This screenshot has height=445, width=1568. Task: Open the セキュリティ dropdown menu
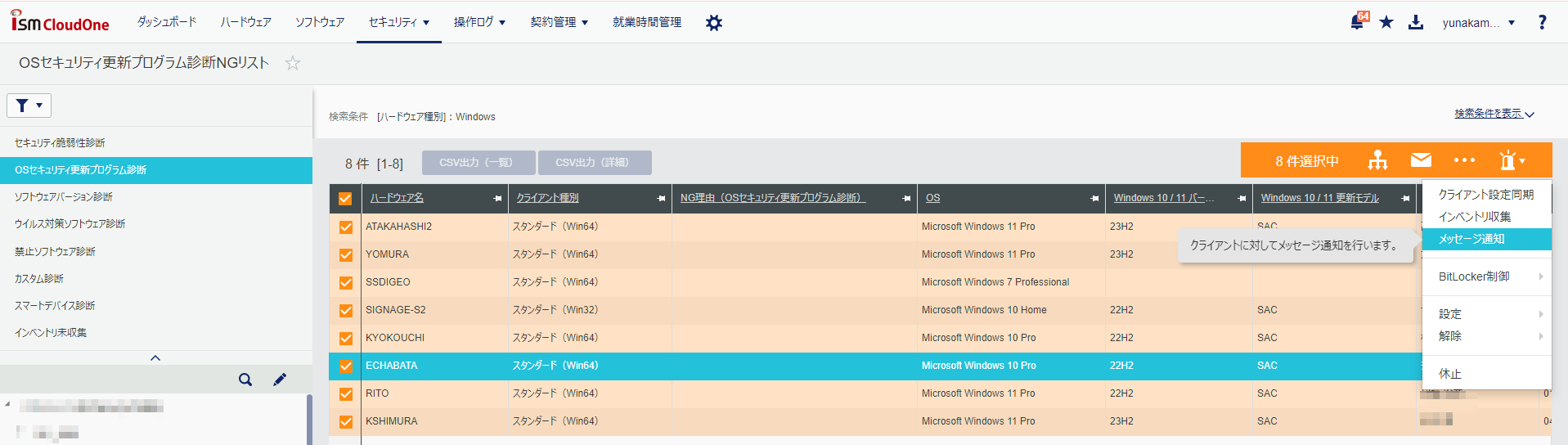pyautogui.click(x=399, y=22)
